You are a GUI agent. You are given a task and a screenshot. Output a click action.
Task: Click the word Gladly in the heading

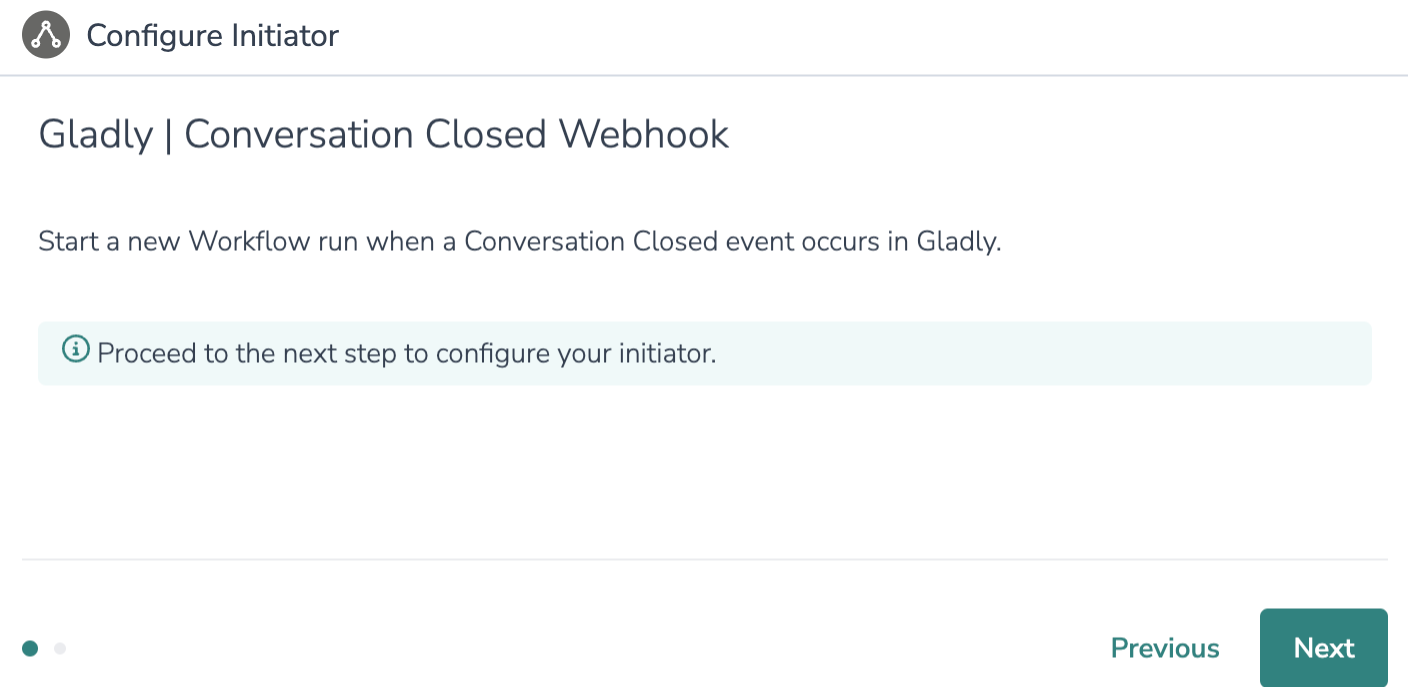coord(95,134)
